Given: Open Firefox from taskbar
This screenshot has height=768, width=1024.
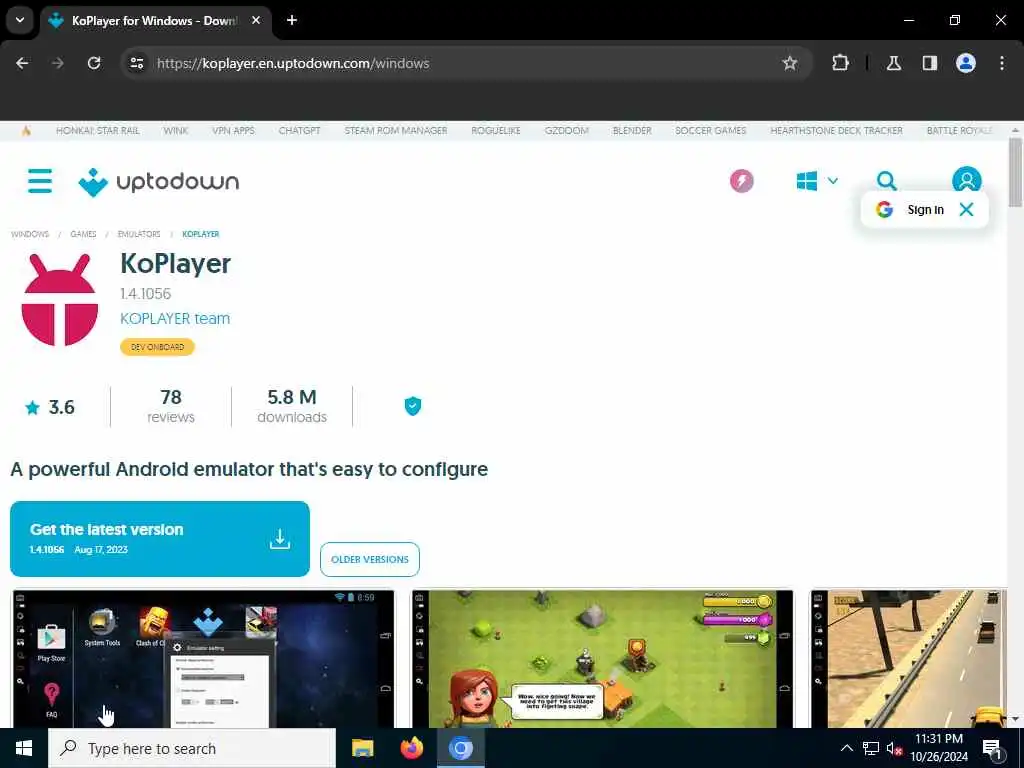Looking at the screenshot, I should [411, 748].
